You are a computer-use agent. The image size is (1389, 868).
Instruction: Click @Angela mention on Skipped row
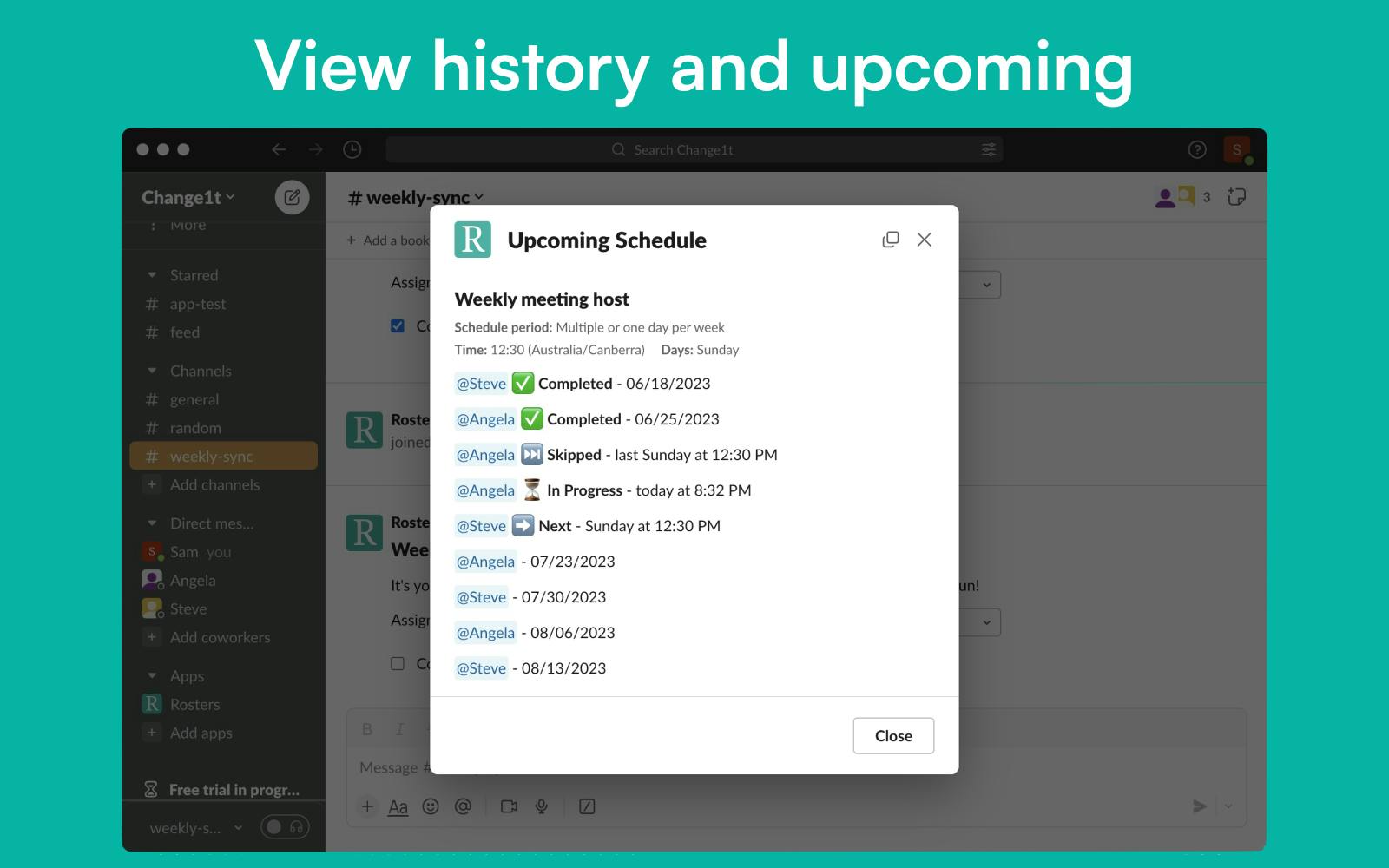click(x=485, y=455)
